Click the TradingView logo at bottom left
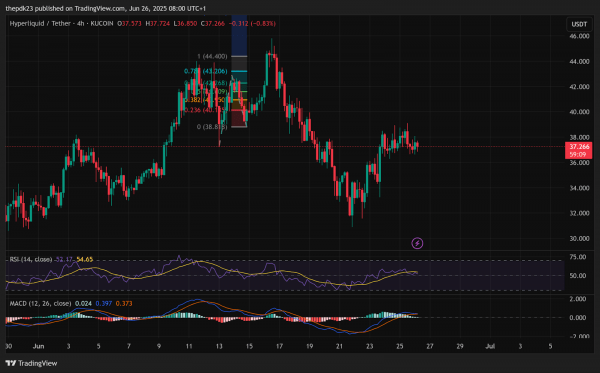 pyautogui.click(x=31, y=363)
